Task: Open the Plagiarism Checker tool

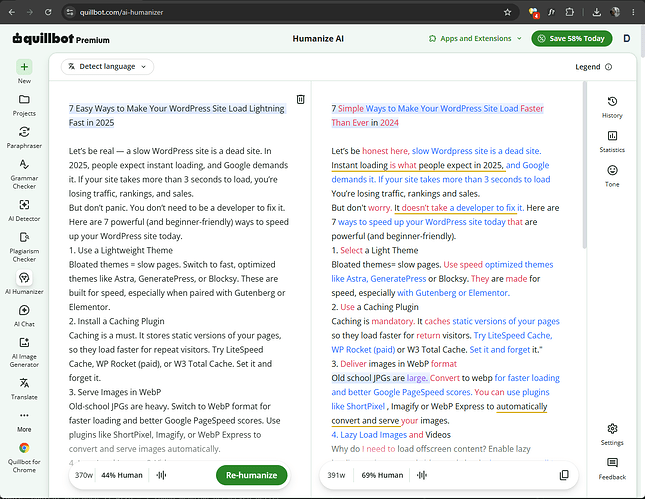Action: pos(24,247)
